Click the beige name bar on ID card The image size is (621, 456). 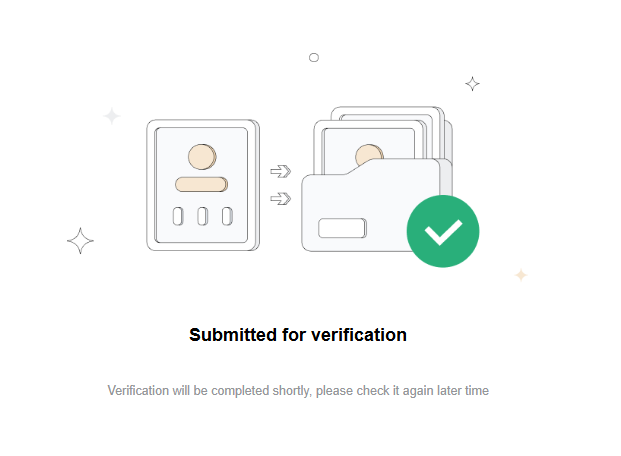tap(202, 185)
